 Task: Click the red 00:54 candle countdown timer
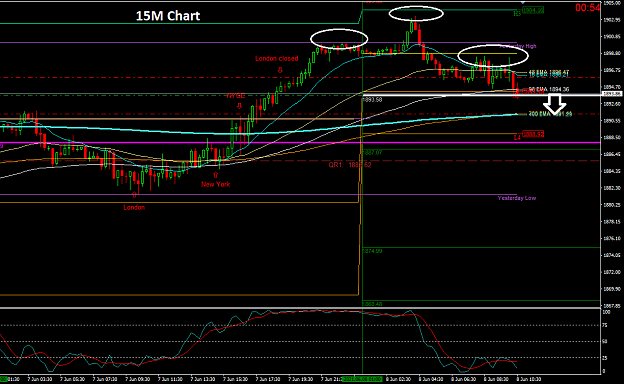588,8
